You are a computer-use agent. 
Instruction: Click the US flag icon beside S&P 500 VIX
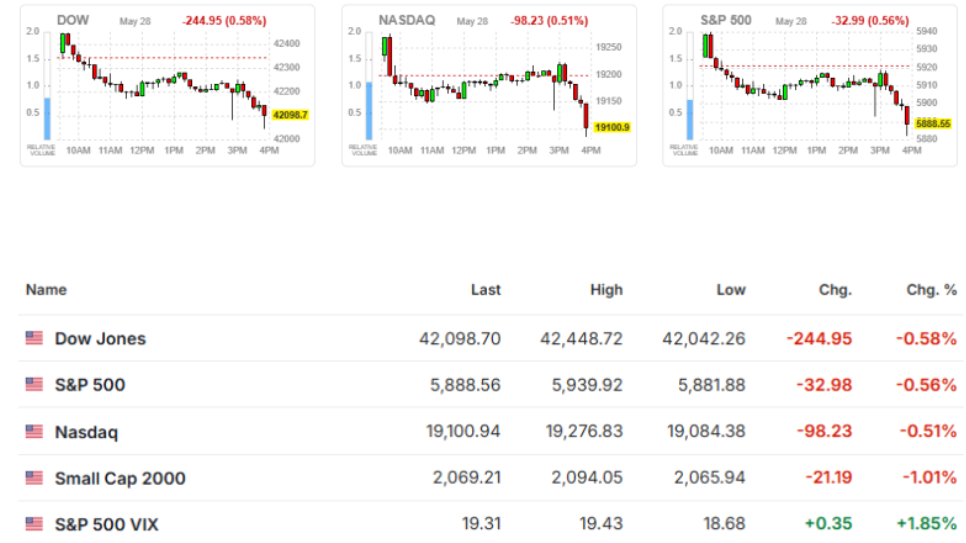coord(34,524)
